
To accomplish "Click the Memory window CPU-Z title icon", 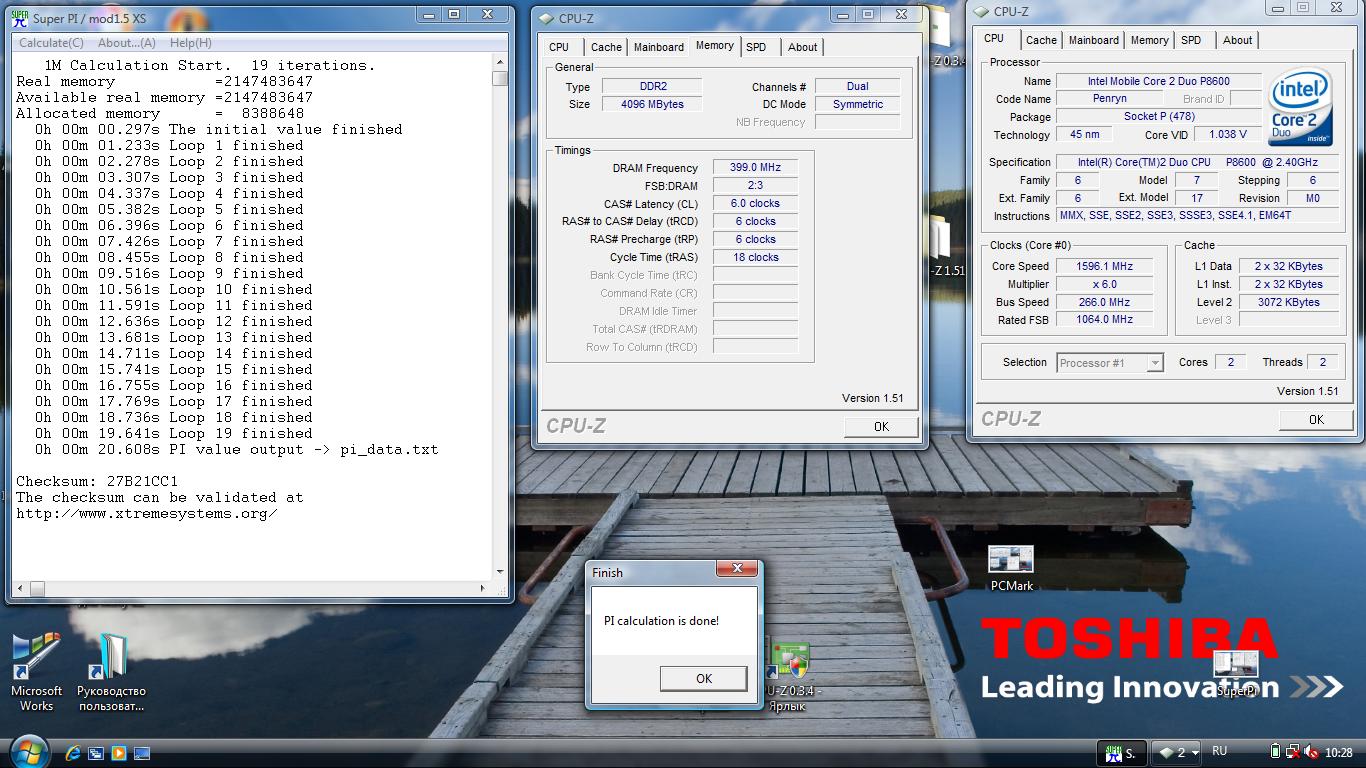I will click(546, 18).
